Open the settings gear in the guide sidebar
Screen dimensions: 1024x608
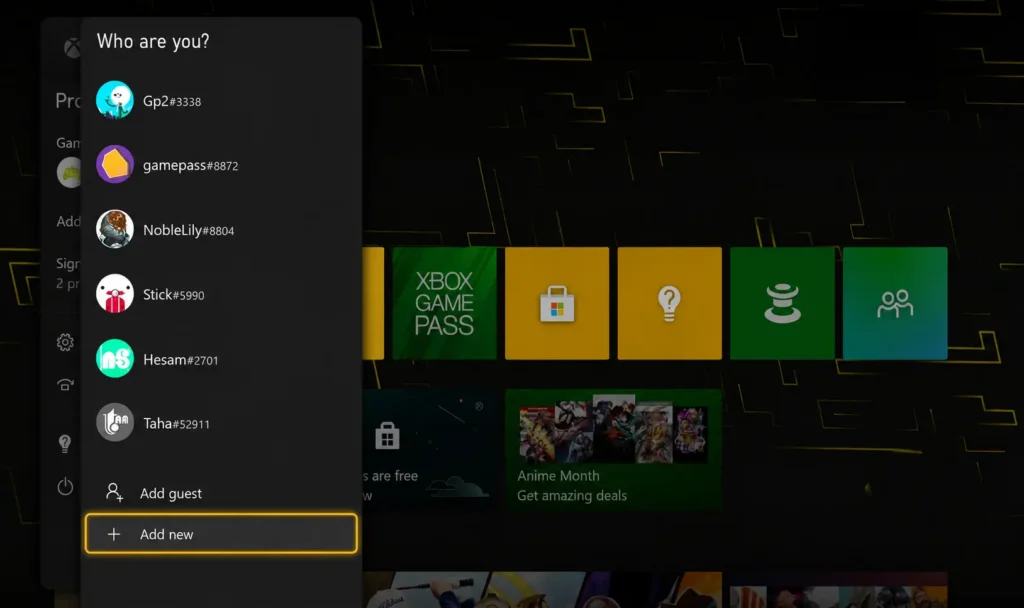point(65,342)
